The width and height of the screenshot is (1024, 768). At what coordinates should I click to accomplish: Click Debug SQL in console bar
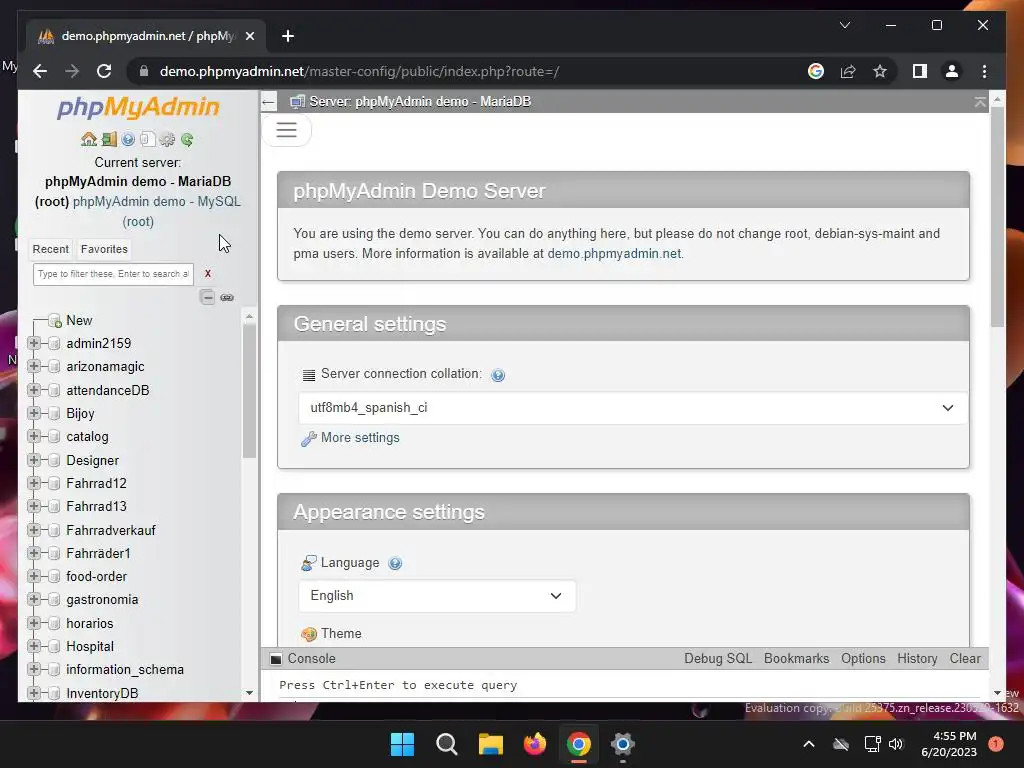pyautogui.click(x=718, y=658)
